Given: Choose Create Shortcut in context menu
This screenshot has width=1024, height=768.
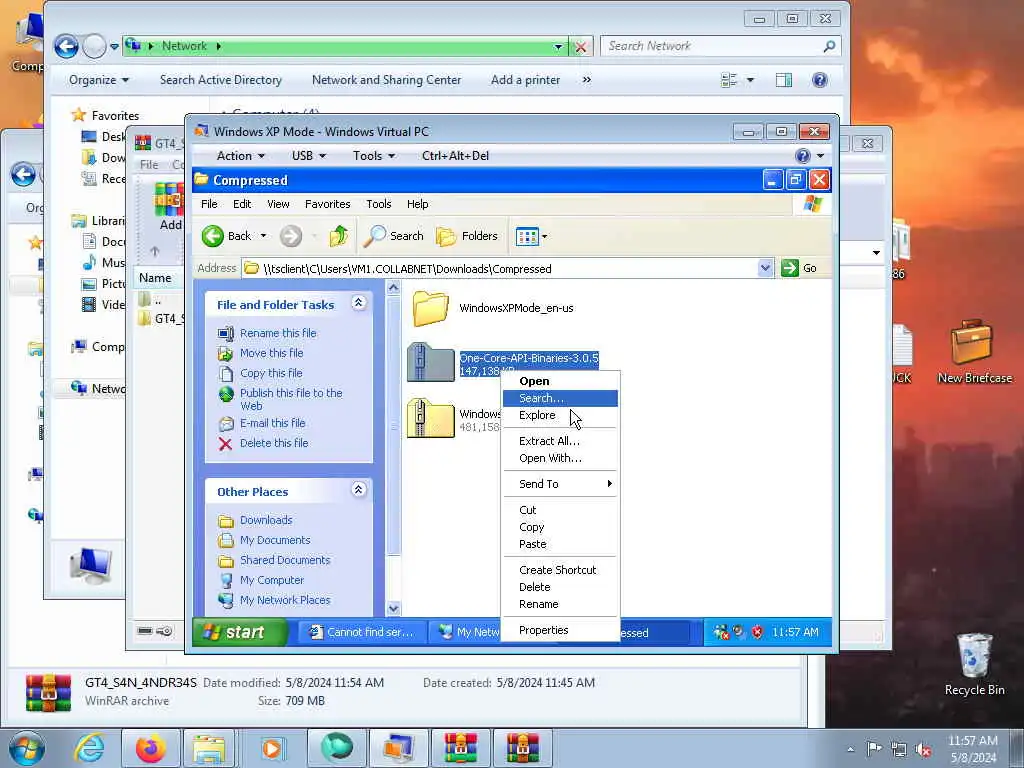Looking at the screenshot, I should 560,569.
